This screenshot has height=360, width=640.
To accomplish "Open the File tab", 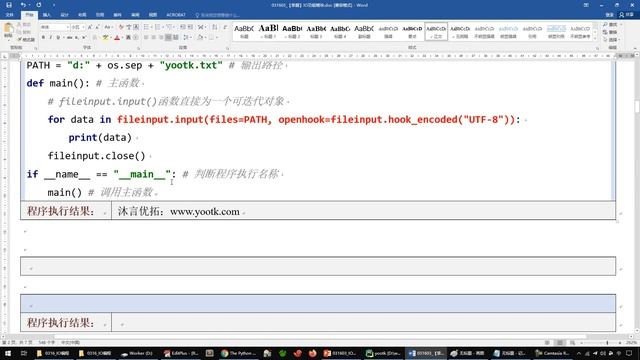I will tap(9, 15).
